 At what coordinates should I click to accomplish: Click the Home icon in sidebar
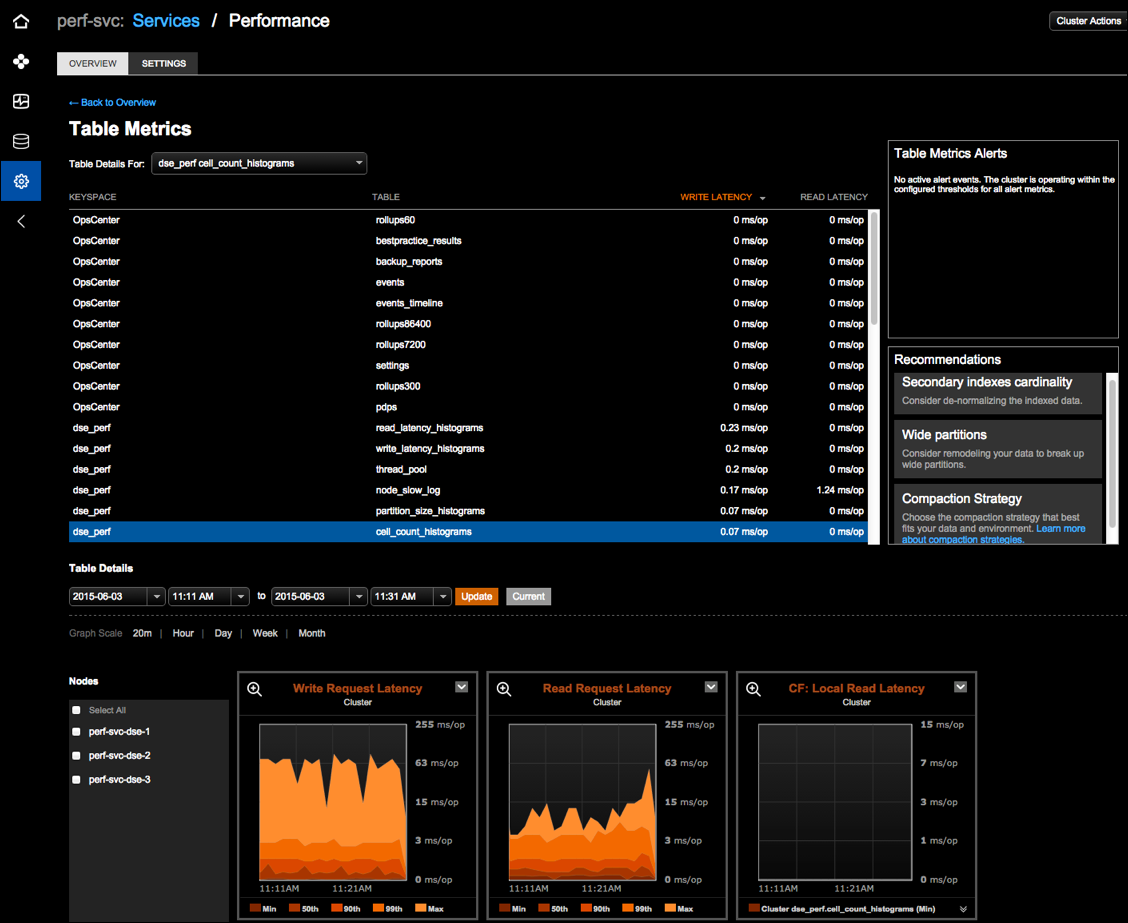click(x=21, y=21)
